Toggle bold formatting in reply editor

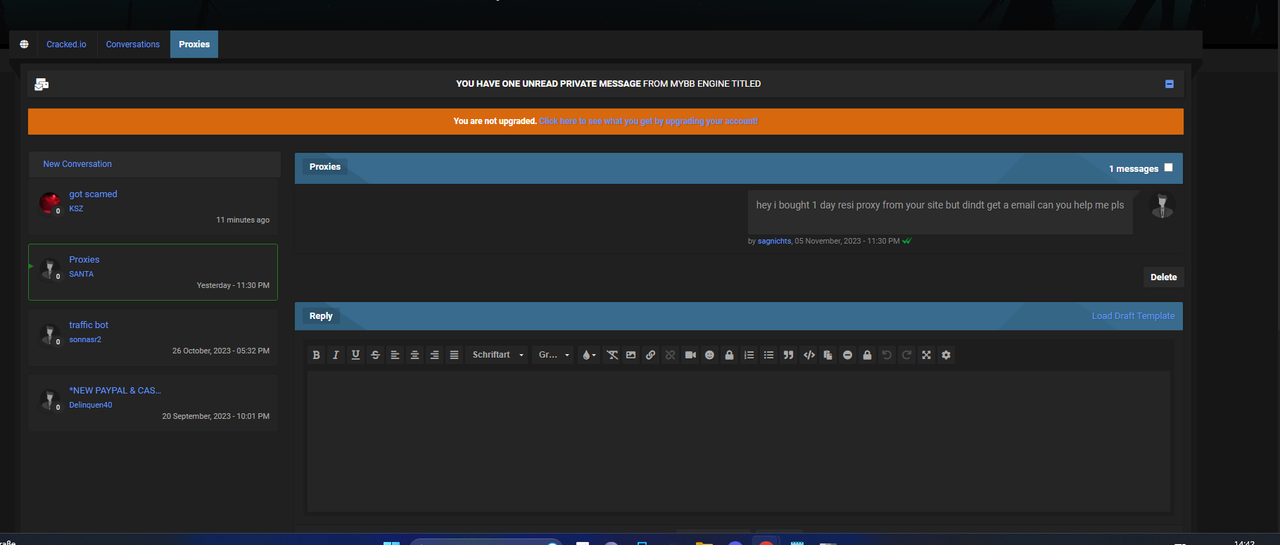(316, 355)
